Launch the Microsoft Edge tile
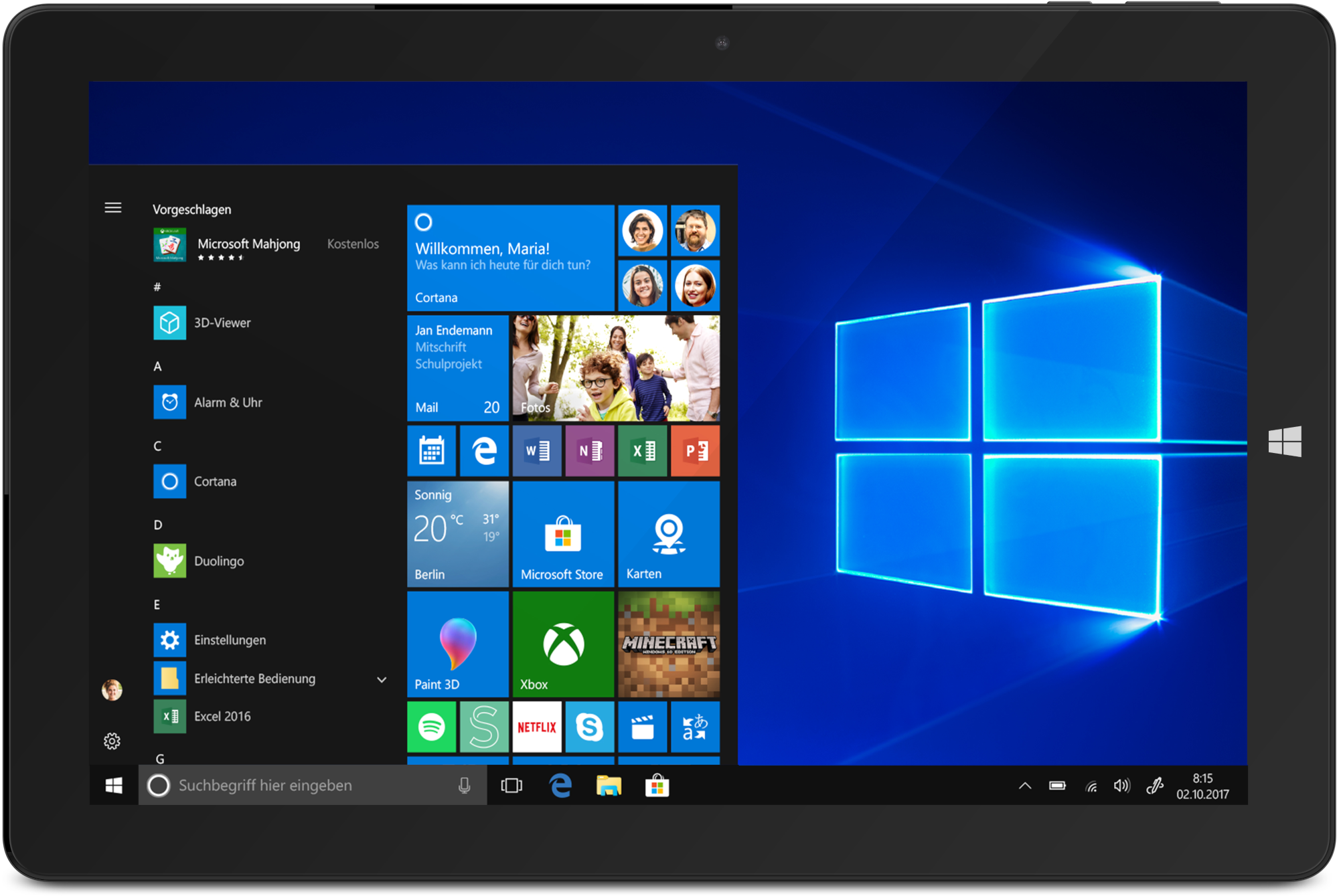Screen dimensions: 1339x896 coord(484,451)
